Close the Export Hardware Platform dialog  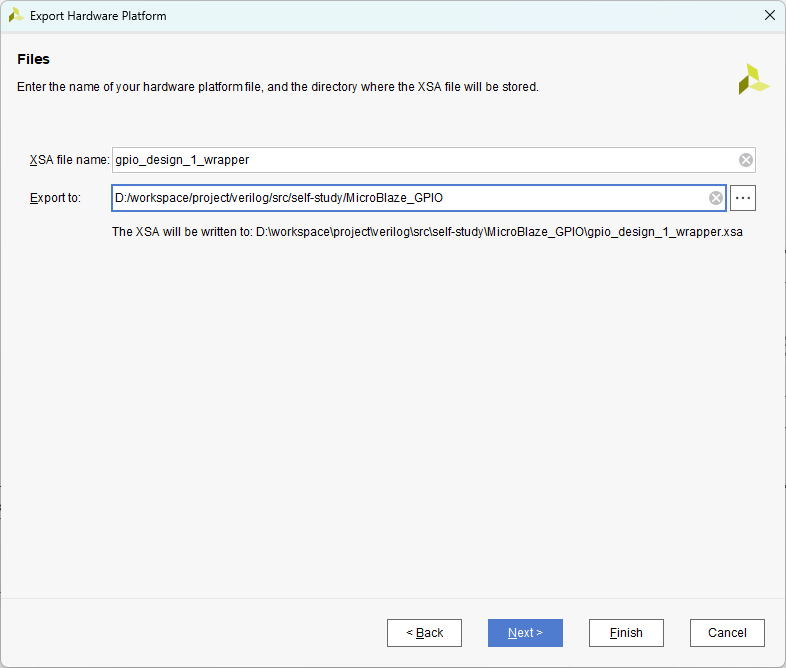tap(769, 16)
